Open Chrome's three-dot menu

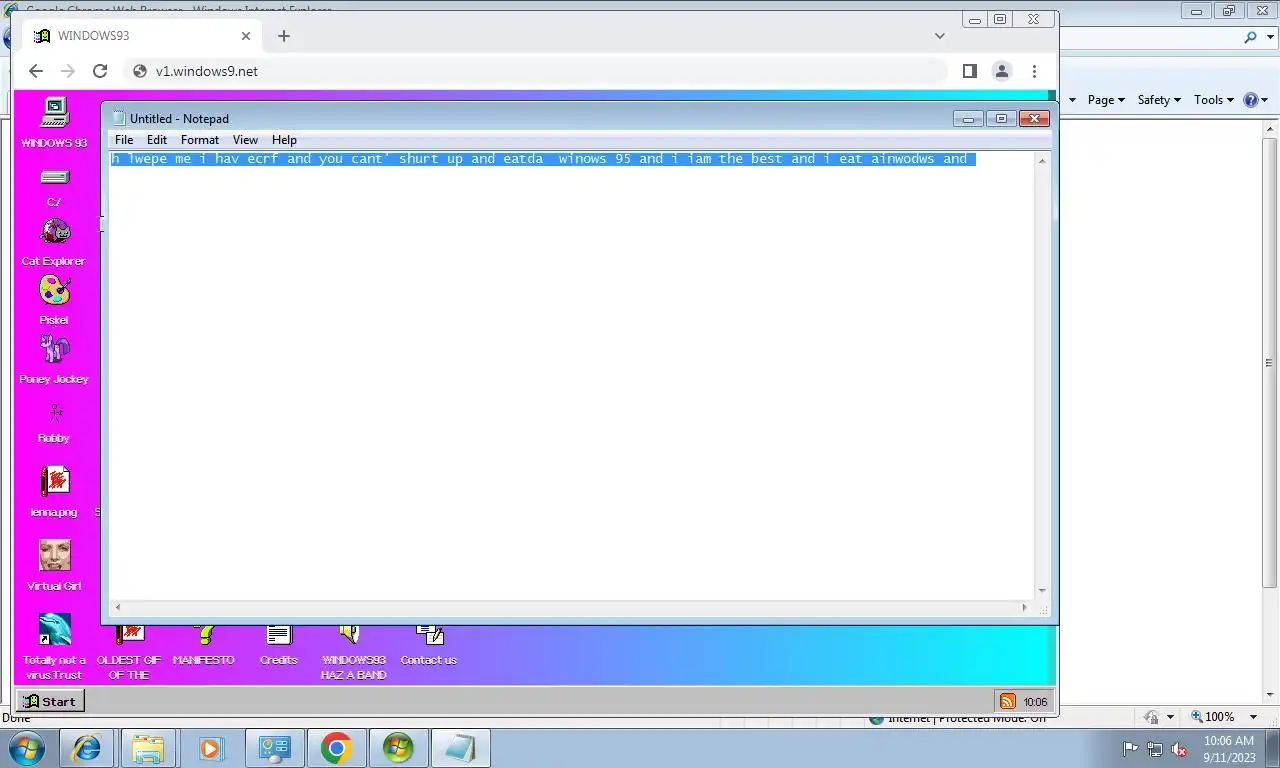[x=1034, y=71]
